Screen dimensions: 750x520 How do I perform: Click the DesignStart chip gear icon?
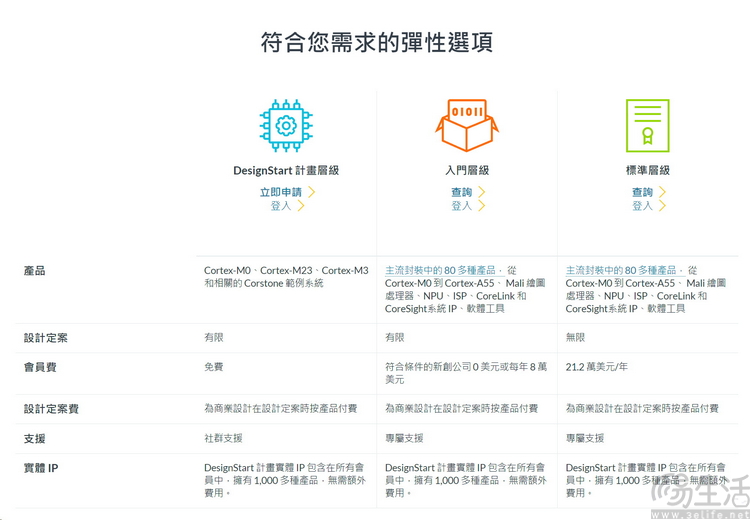286,126
